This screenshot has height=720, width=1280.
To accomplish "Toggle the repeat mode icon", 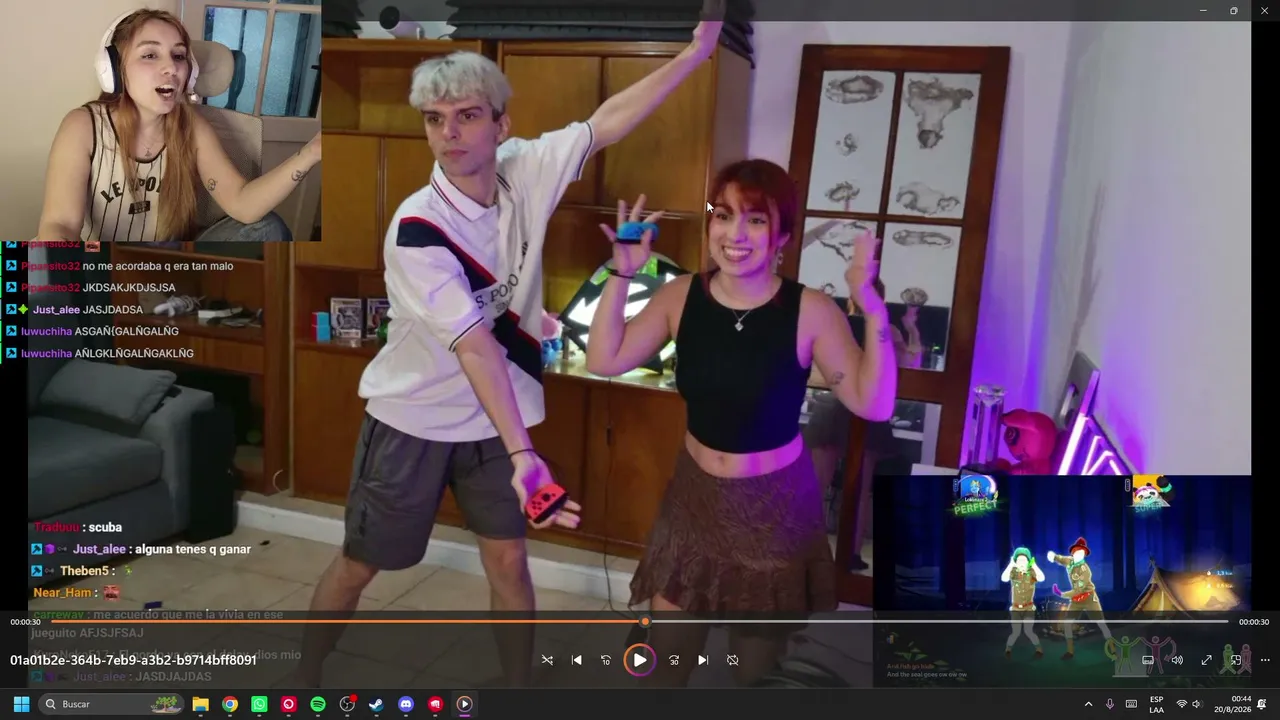I will (x=733, y=660).
